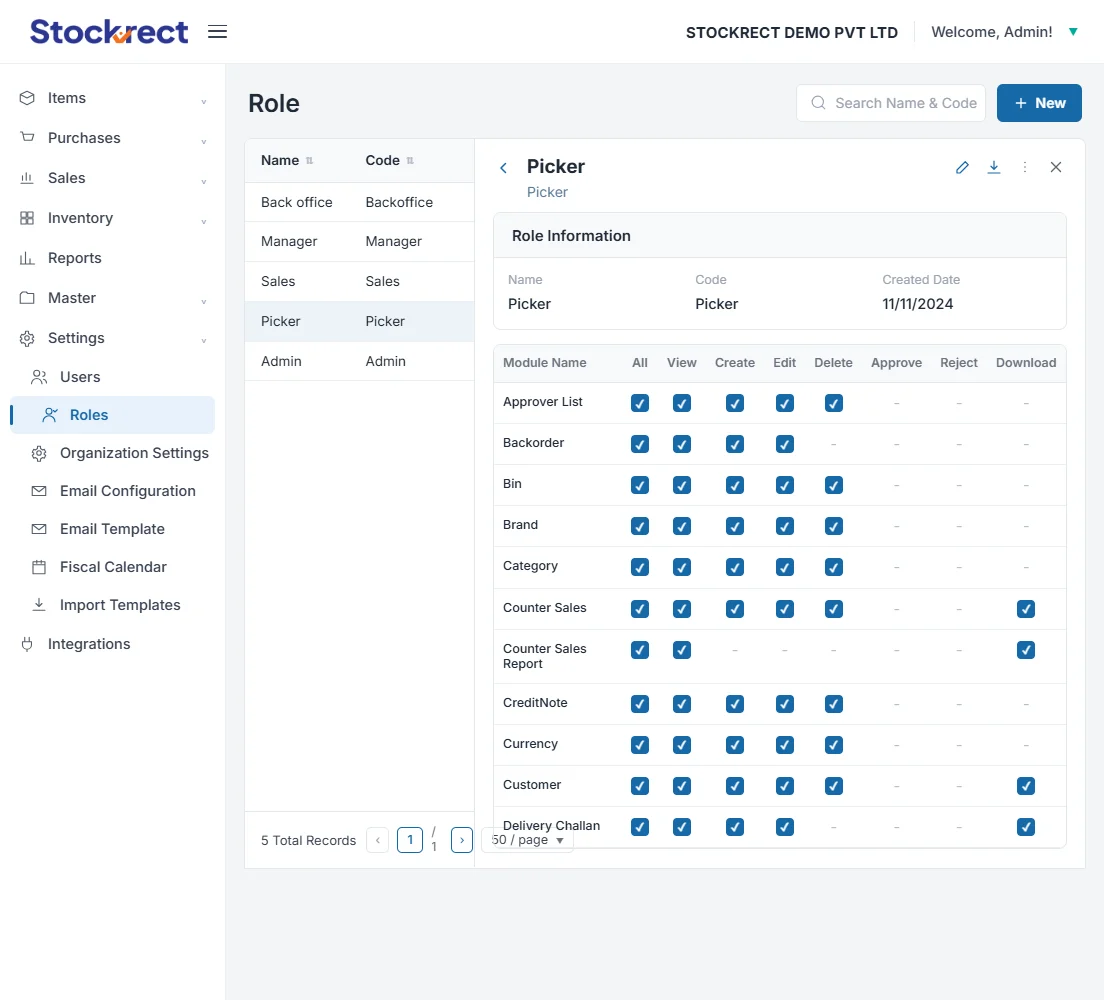
Task: Click the Purchases cart icon
Action: coord(27,137)
